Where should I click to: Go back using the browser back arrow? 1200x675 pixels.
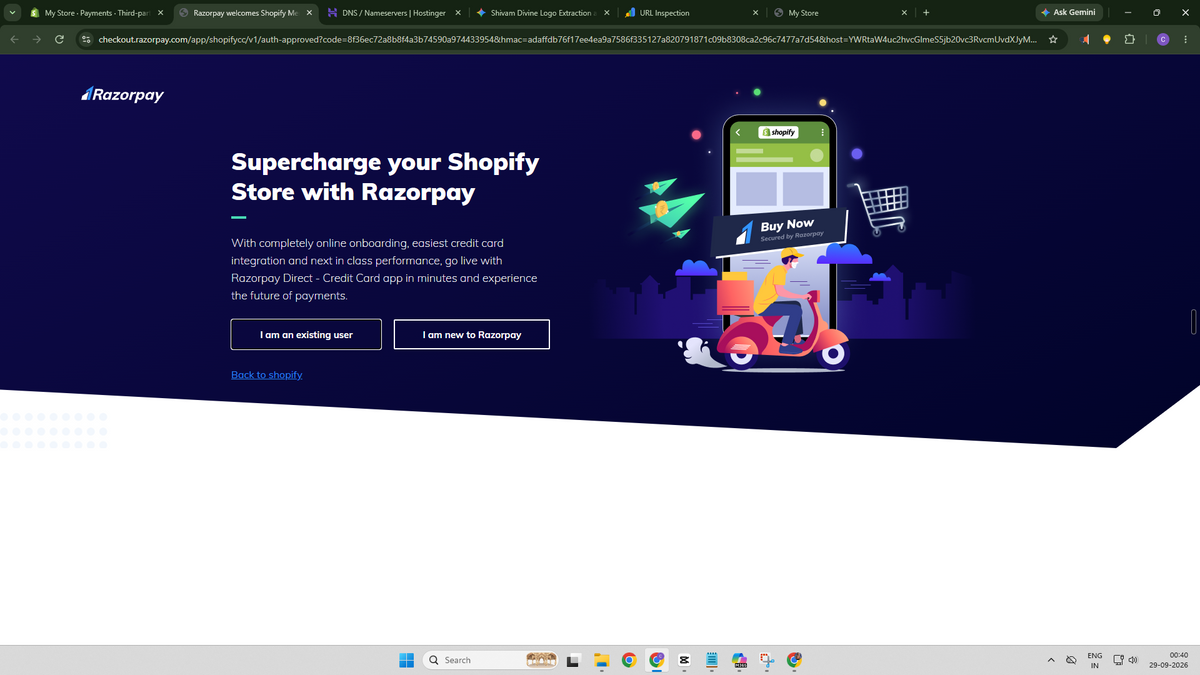[14, 39]
